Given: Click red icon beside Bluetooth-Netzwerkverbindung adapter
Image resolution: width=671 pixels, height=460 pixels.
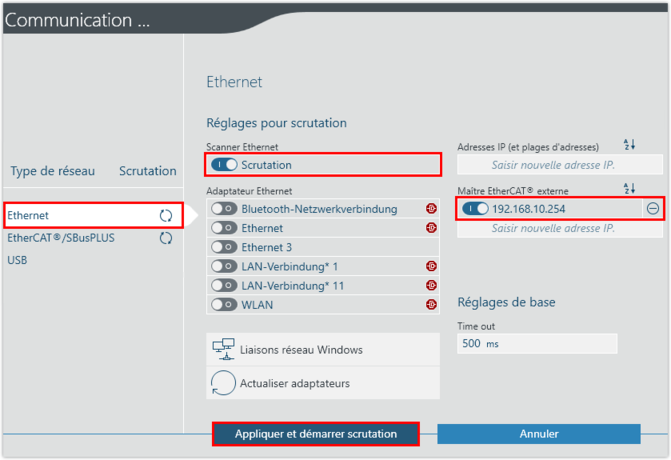Looking at the screenshot, I should 431,209.
